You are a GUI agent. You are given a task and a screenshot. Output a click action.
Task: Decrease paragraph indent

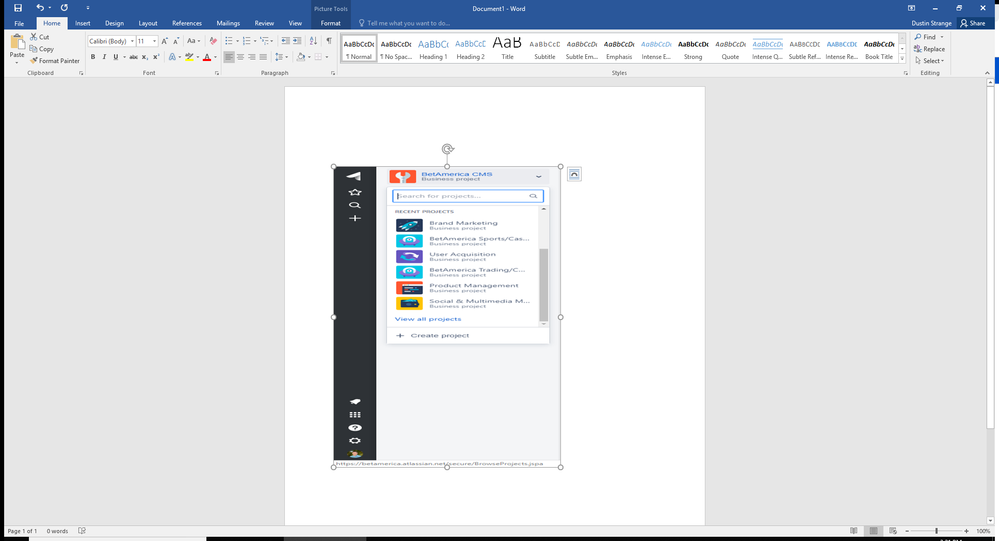285,41
